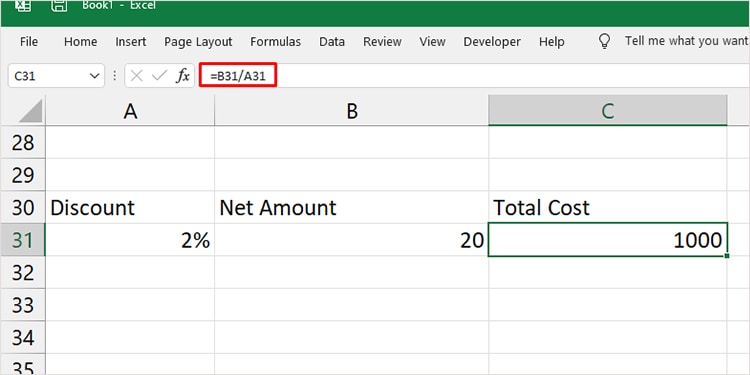Image resolution: width=750 pixels, height=375 pixels.
Task: Select row 34 header
Action: pyautogui.click(x=23, y=338)
